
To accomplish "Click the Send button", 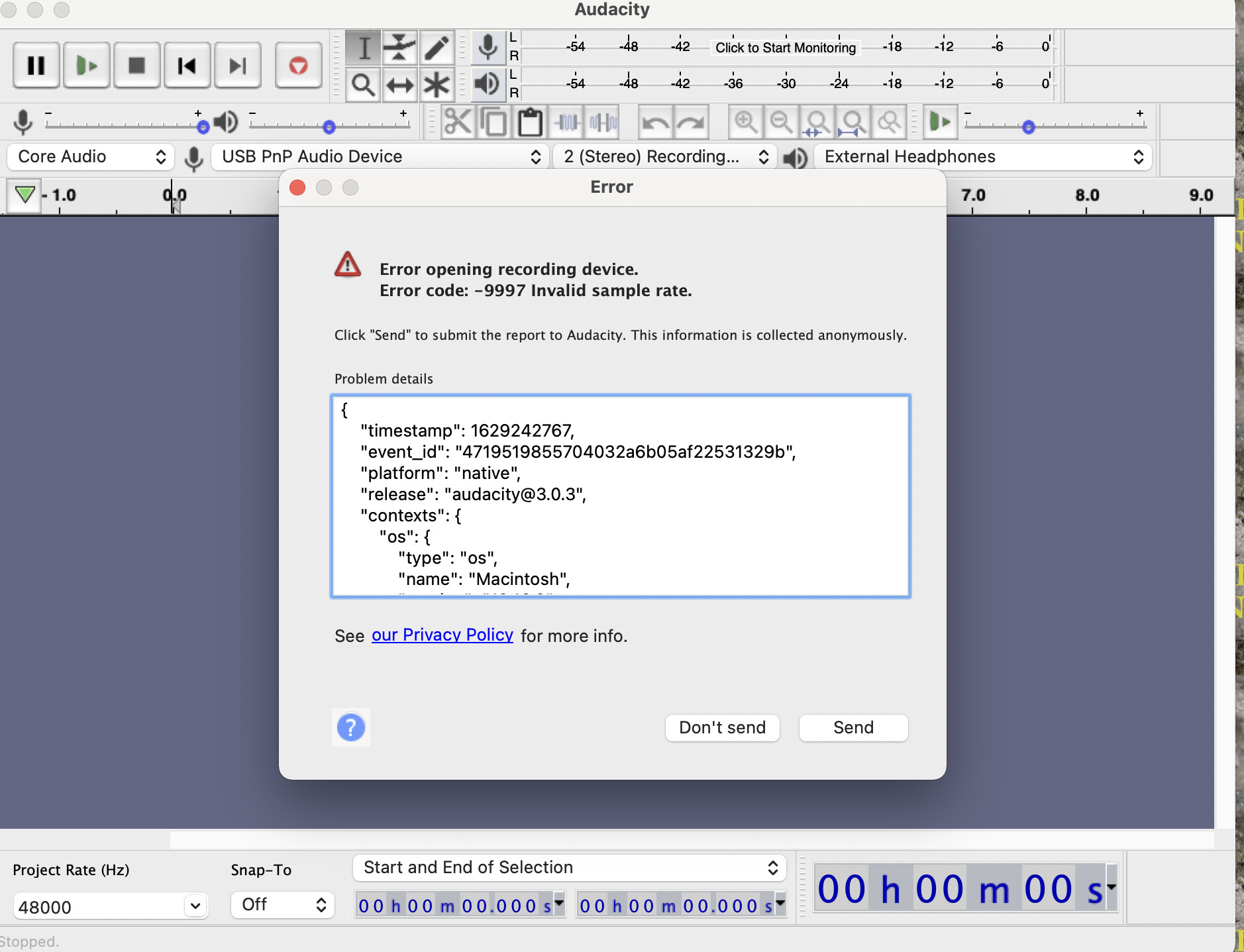I will tap(853, 727).
